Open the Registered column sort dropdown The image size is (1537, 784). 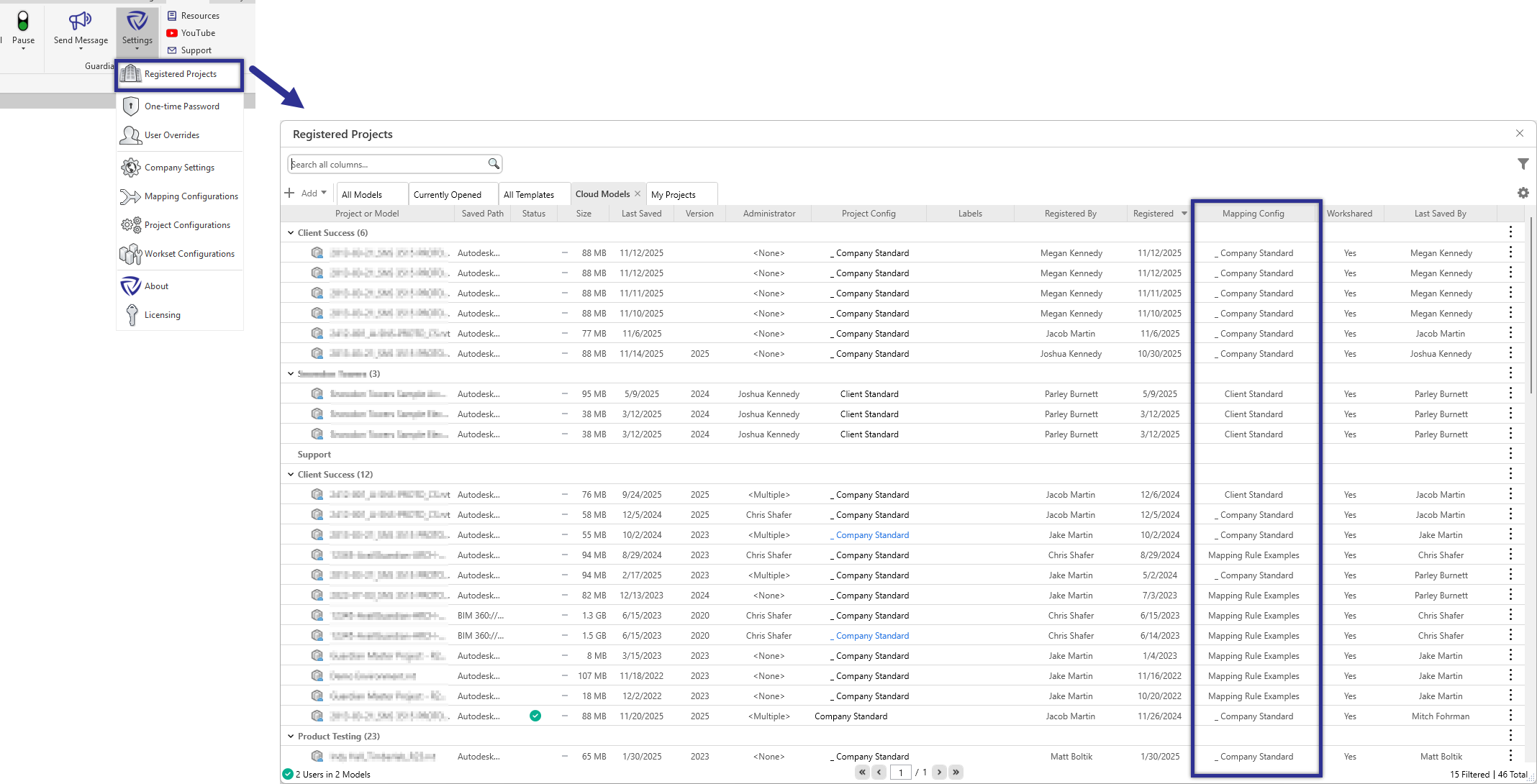tap(1184, 213)
